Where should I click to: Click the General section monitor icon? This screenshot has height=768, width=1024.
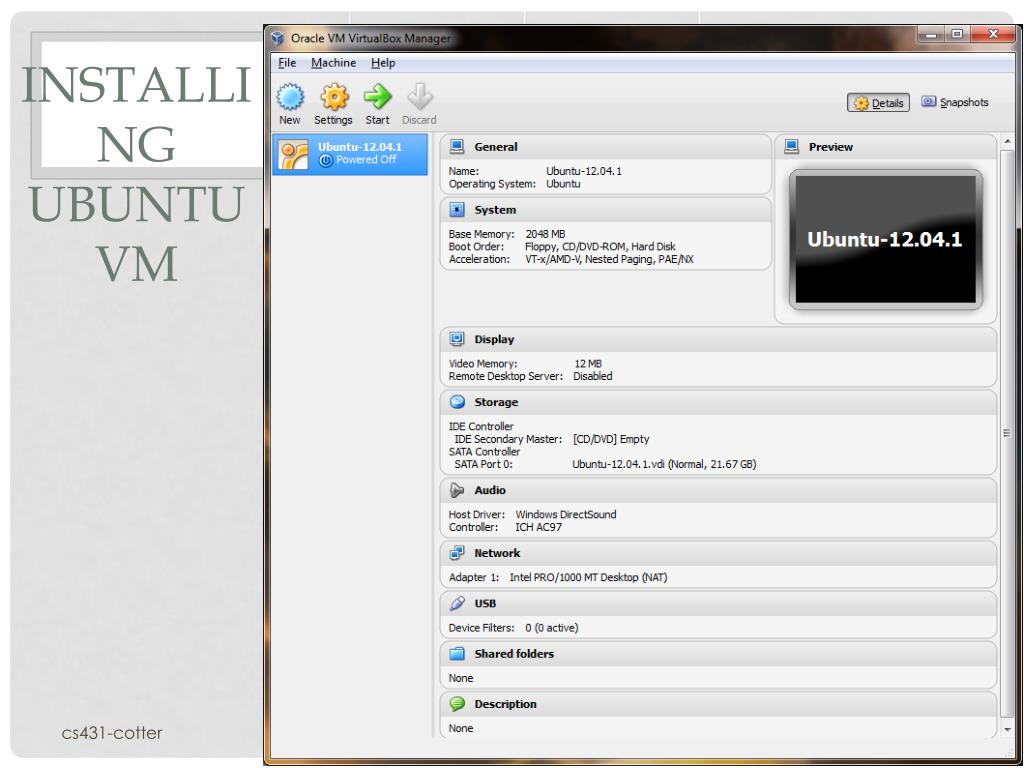click(457, 147)
